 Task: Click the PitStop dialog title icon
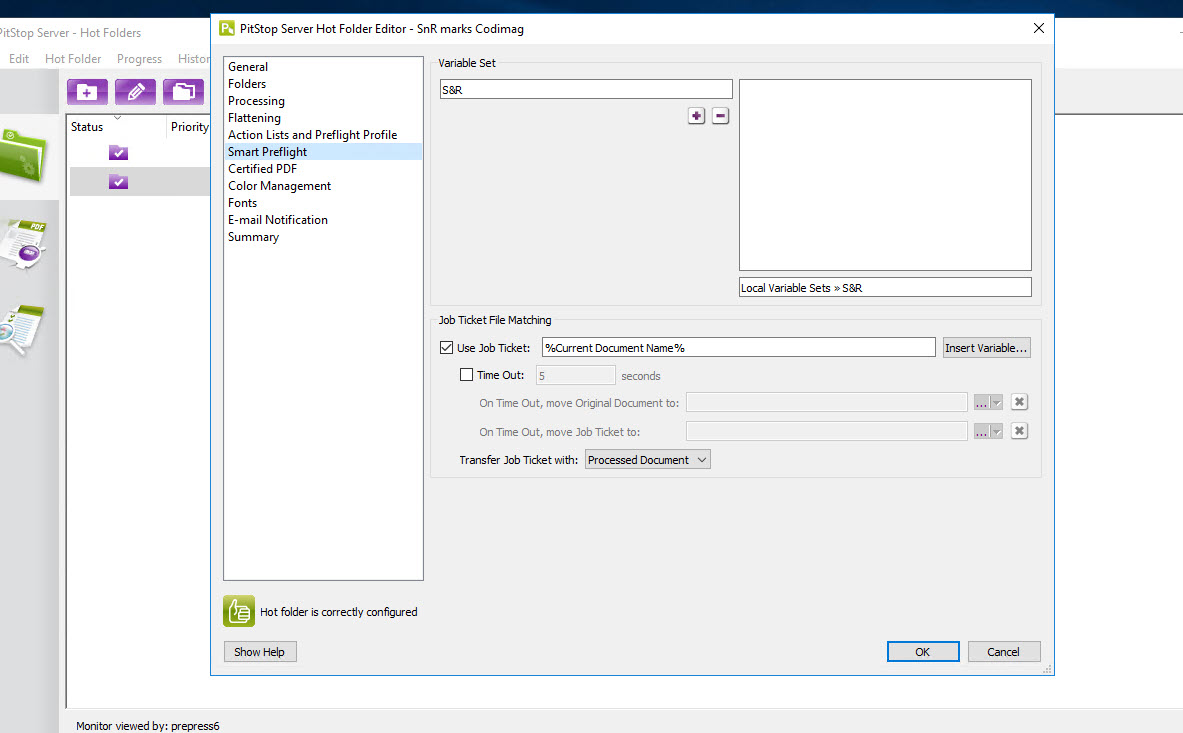[226, 29]
